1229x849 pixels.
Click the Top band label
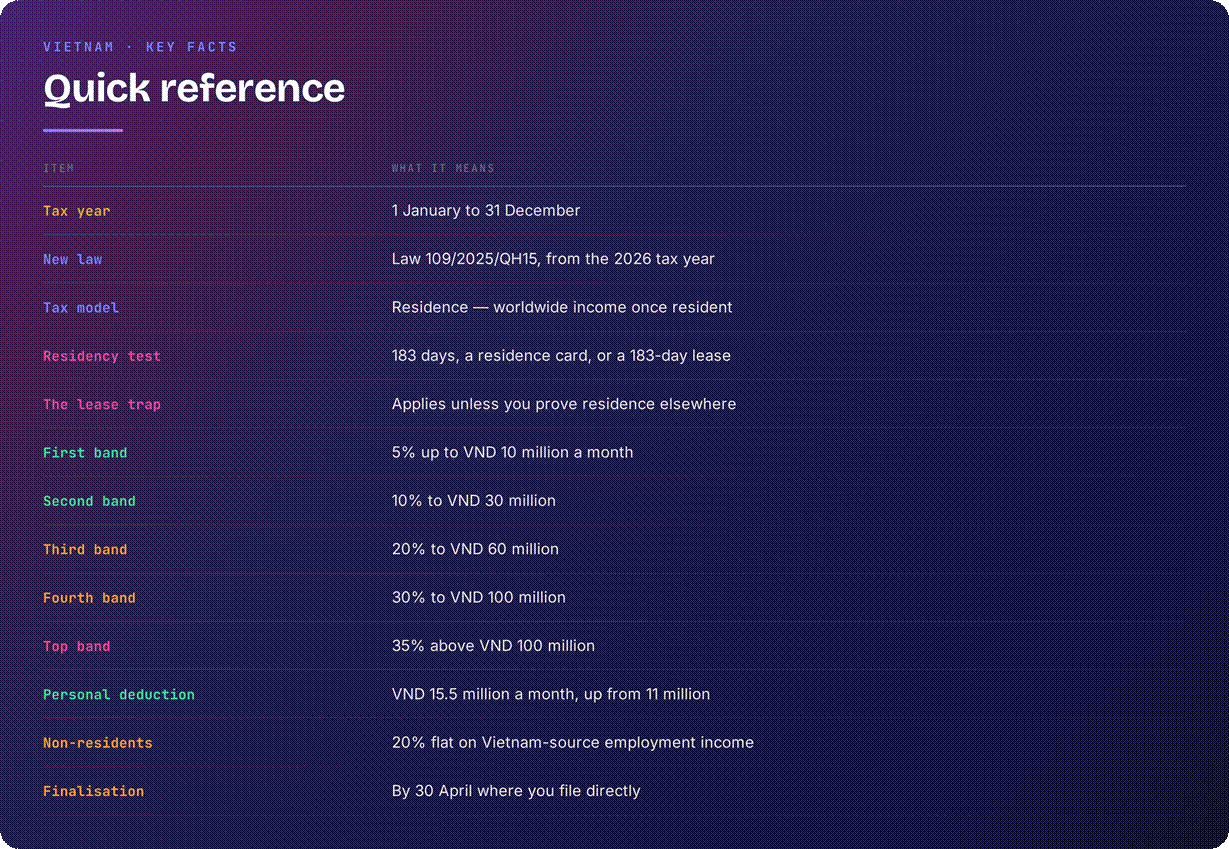pyautogui.click(x=77, y=646)
